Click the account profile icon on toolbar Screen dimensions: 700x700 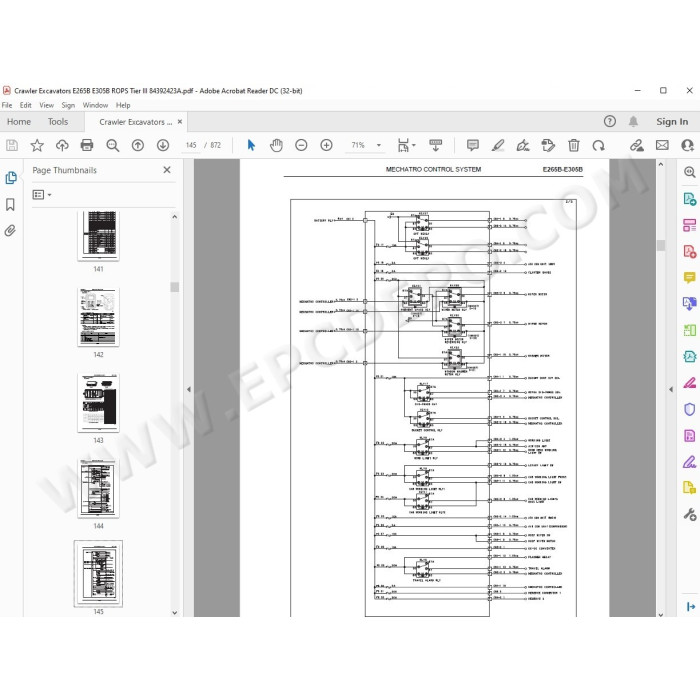point(688,145)
